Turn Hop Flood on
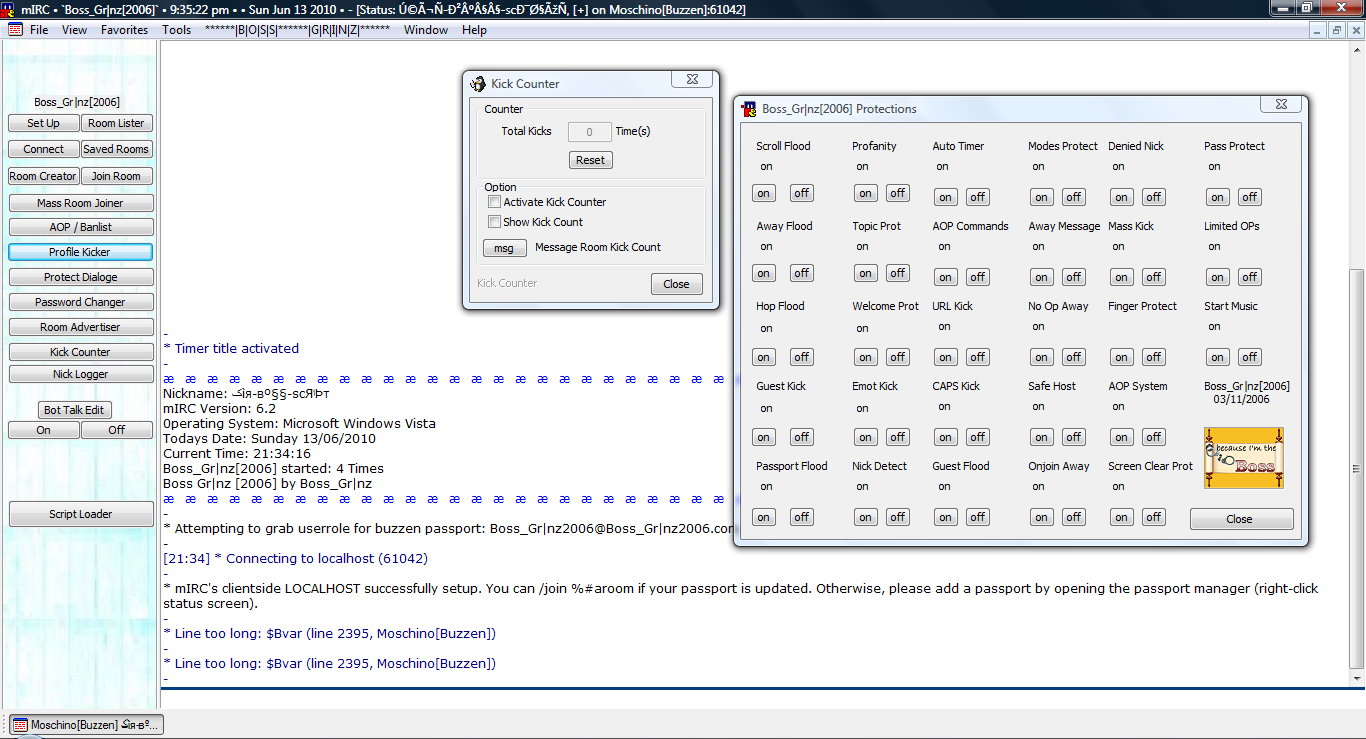The height and width of the screenshot is (739, 1366). pyautogui.click(x=764, y=357)
